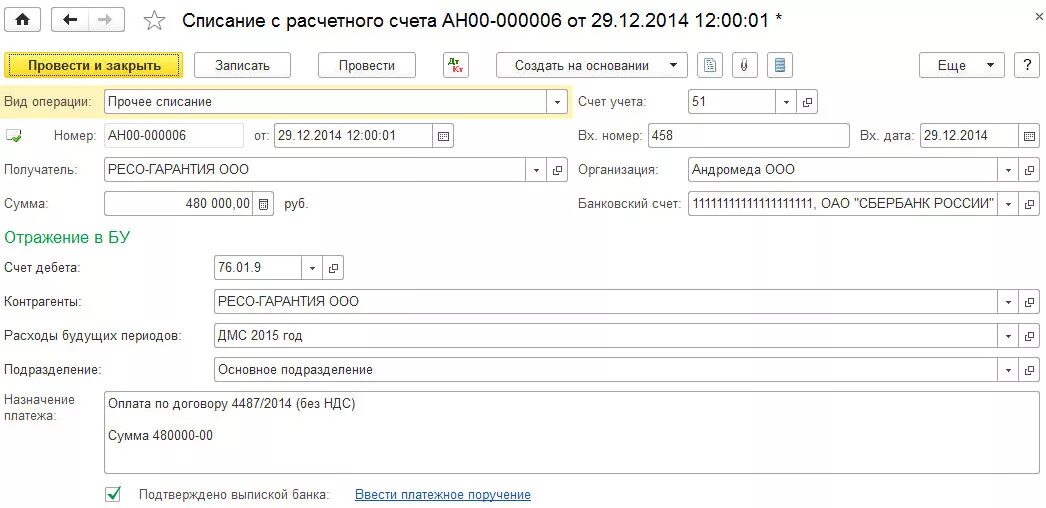Expand the Получатель dropdown
1046x508 pixels.
536,170
